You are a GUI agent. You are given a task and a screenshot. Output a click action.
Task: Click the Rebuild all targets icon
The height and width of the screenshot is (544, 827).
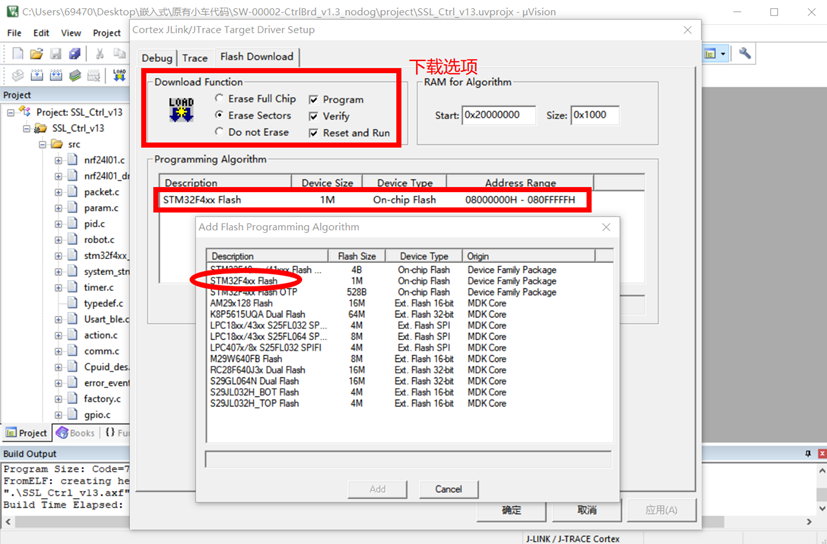55,75
